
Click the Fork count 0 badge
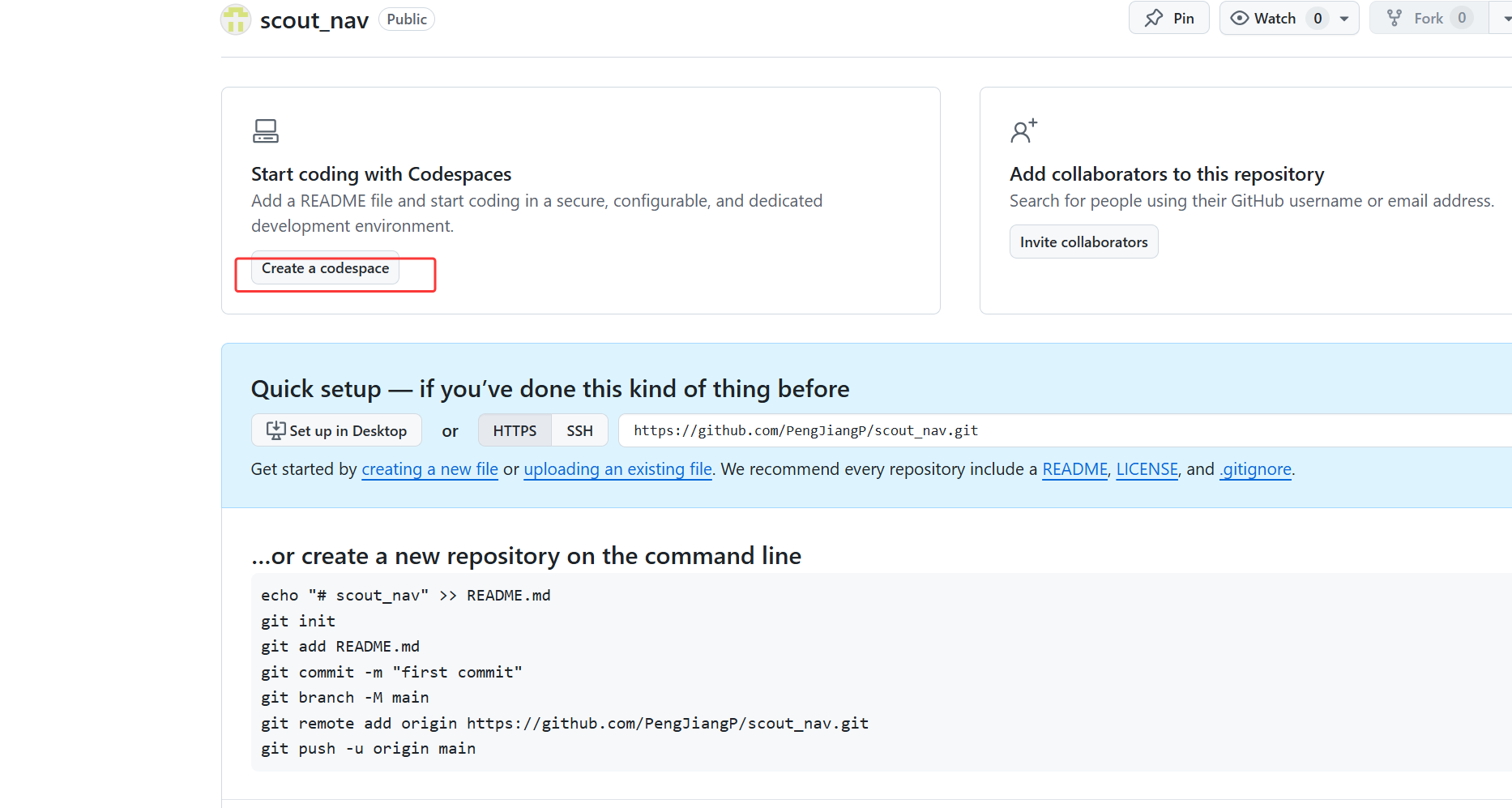[x=1462, y=18]
